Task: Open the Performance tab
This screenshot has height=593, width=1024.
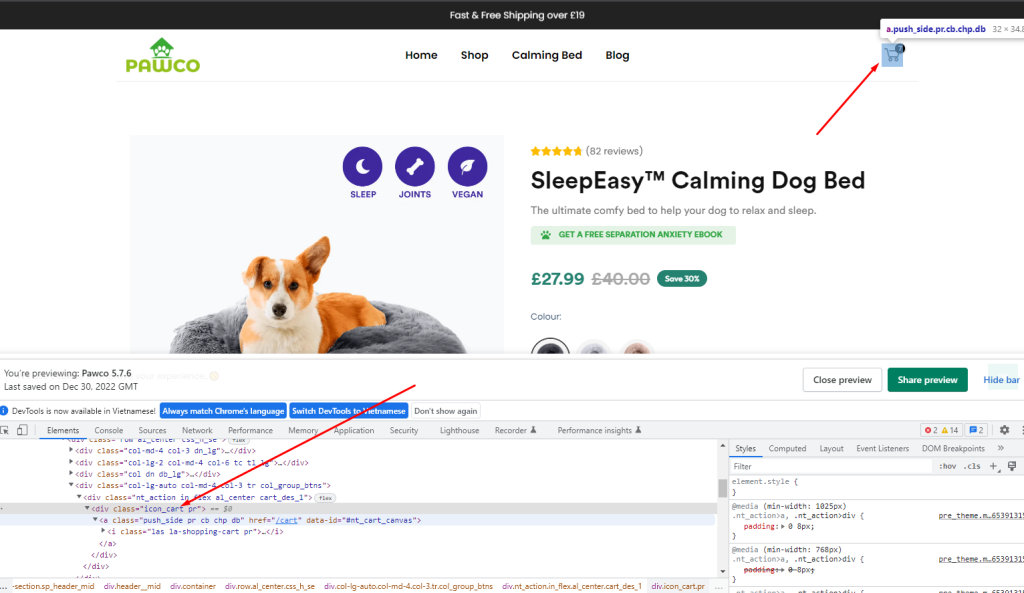Action: pyautogui.click(x=250, y=430)
